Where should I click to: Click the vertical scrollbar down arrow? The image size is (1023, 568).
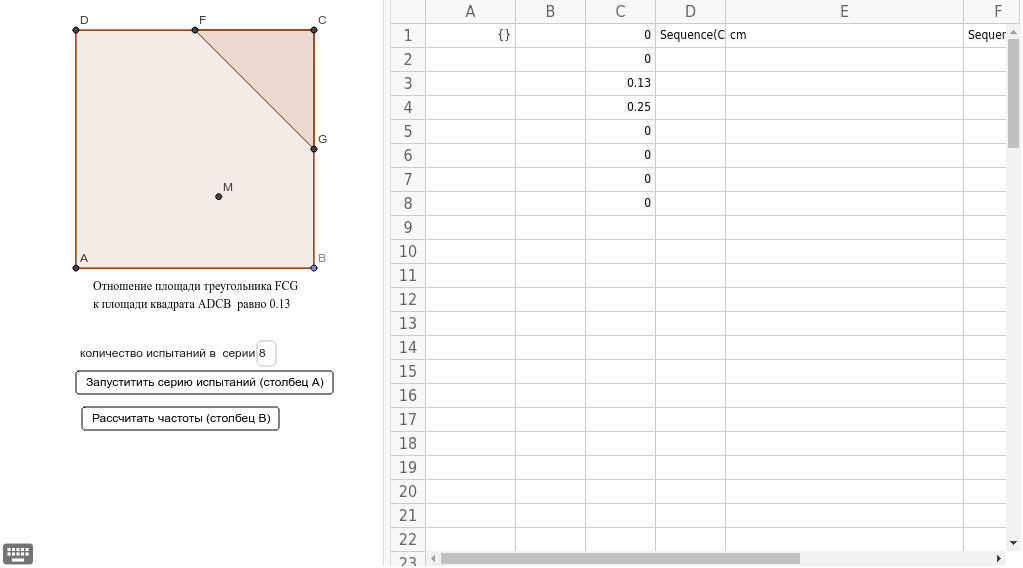(x=1013, y=543)
